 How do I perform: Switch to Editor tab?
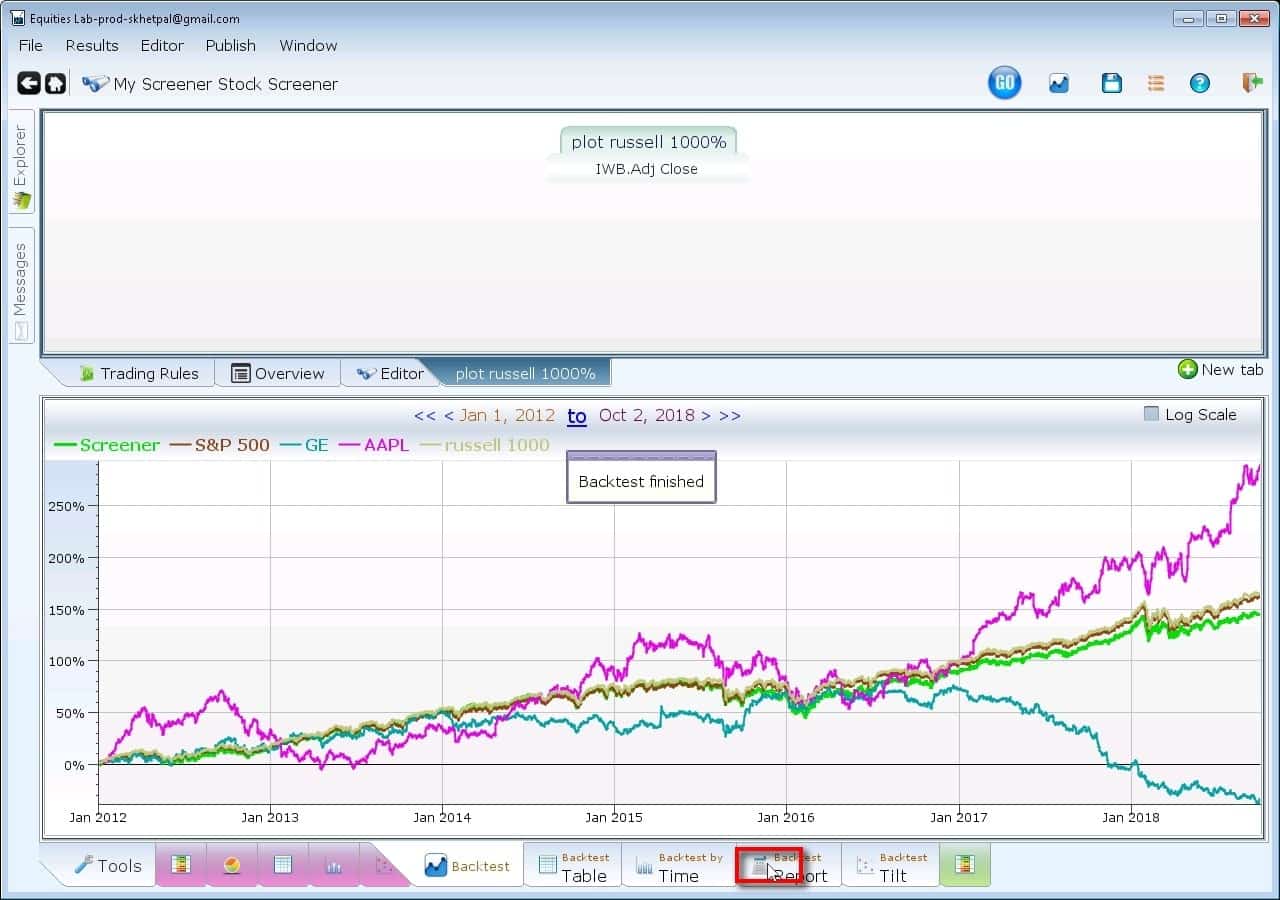coord(390,373)
